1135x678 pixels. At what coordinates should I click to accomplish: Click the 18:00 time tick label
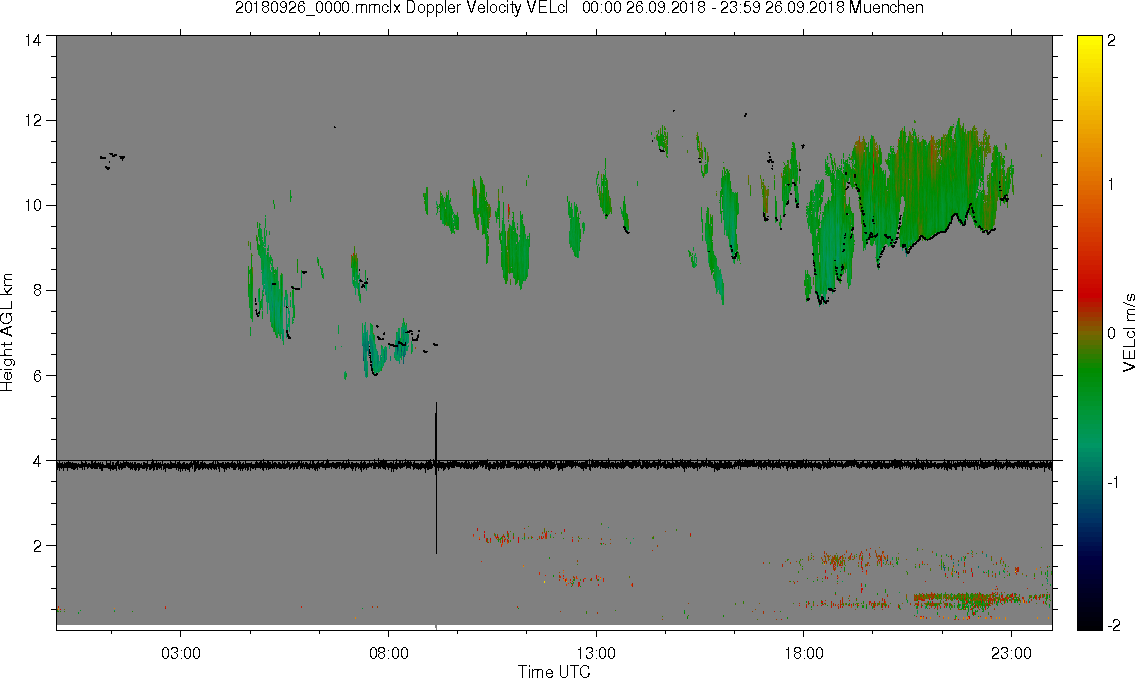[x=803, y=653]
